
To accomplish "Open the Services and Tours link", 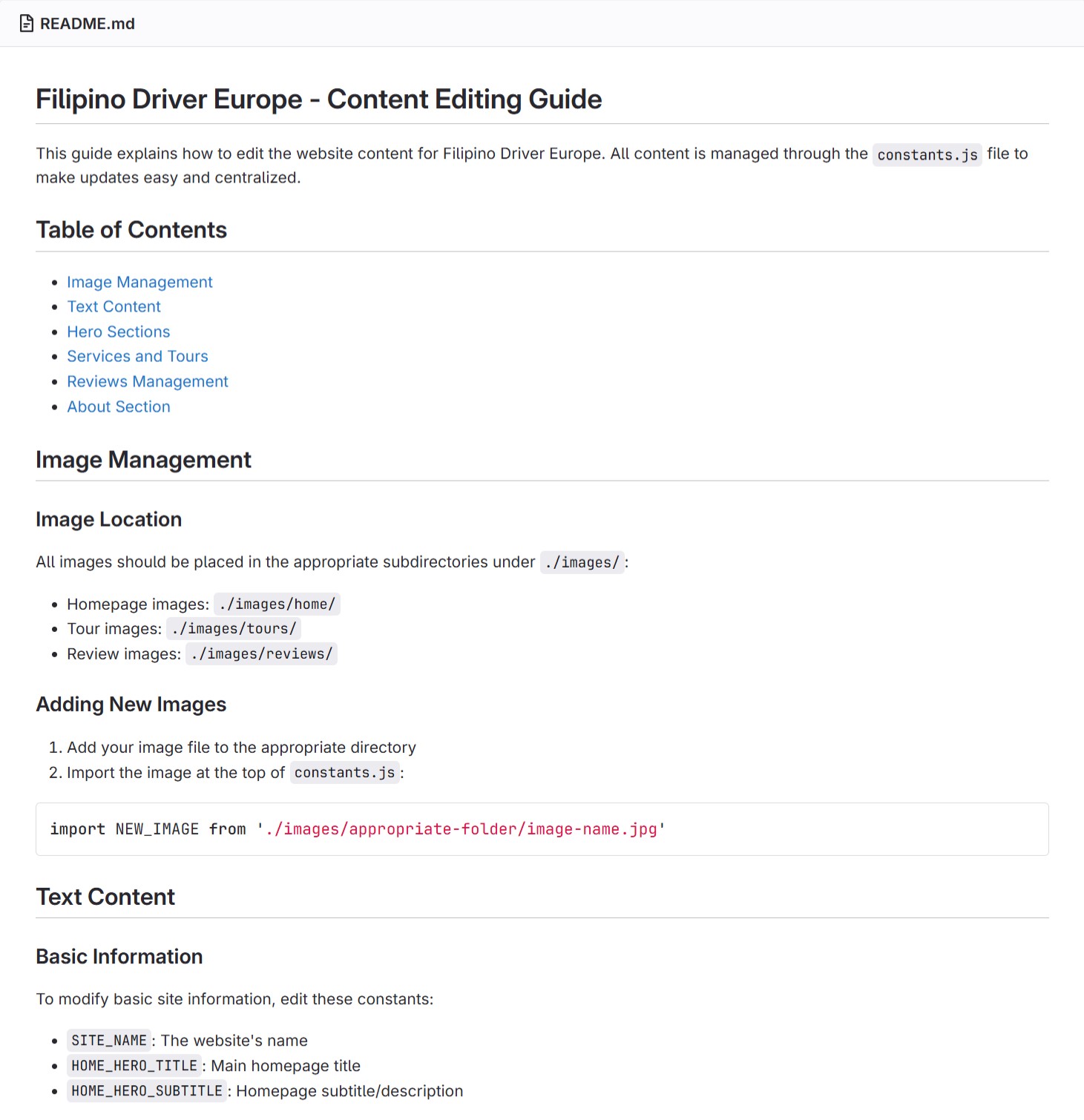I will (137, 356).
